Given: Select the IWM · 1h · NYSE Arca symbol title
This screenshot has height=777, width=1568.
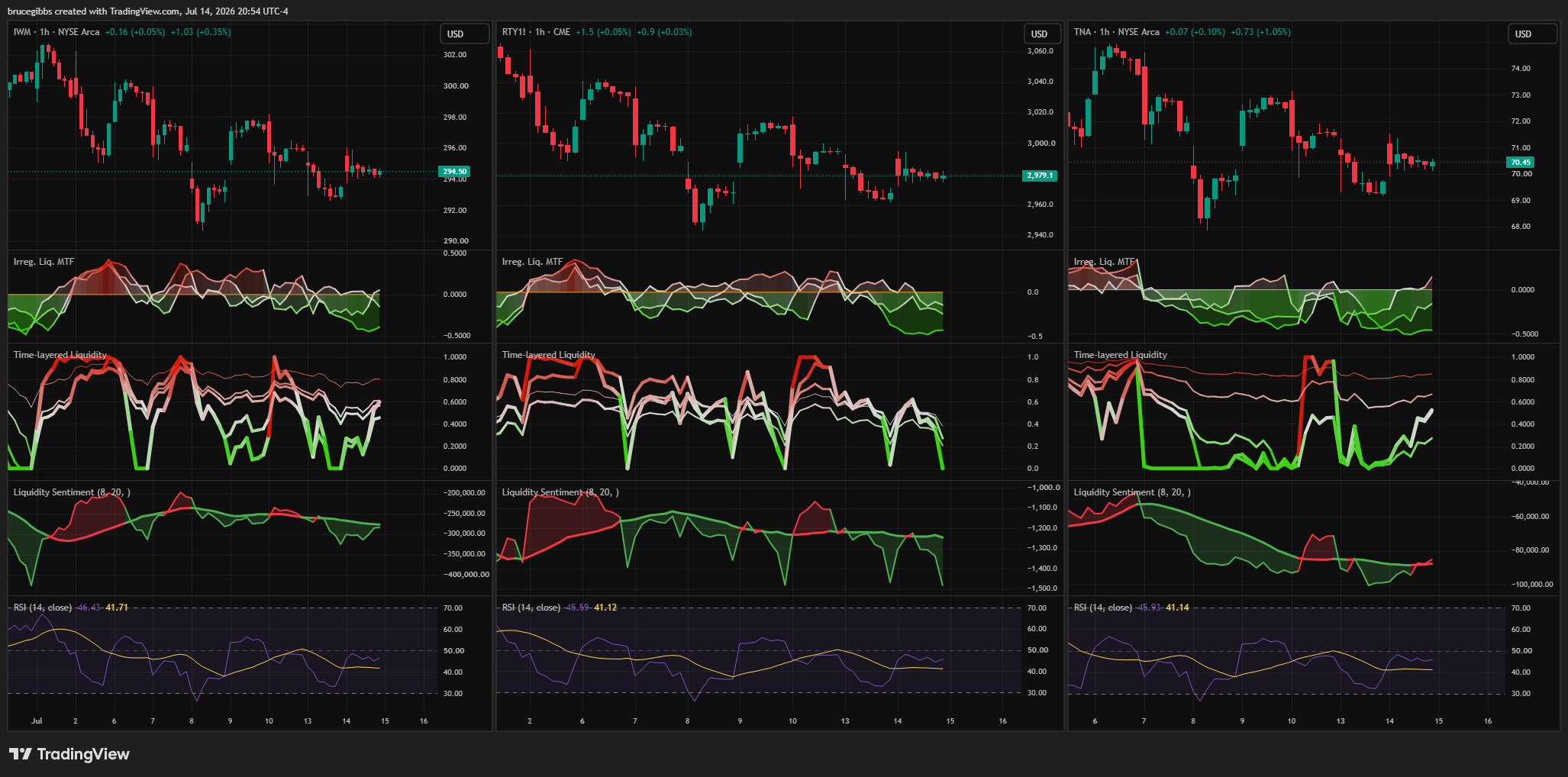Looking at the screenshot, I should point(56,32).
